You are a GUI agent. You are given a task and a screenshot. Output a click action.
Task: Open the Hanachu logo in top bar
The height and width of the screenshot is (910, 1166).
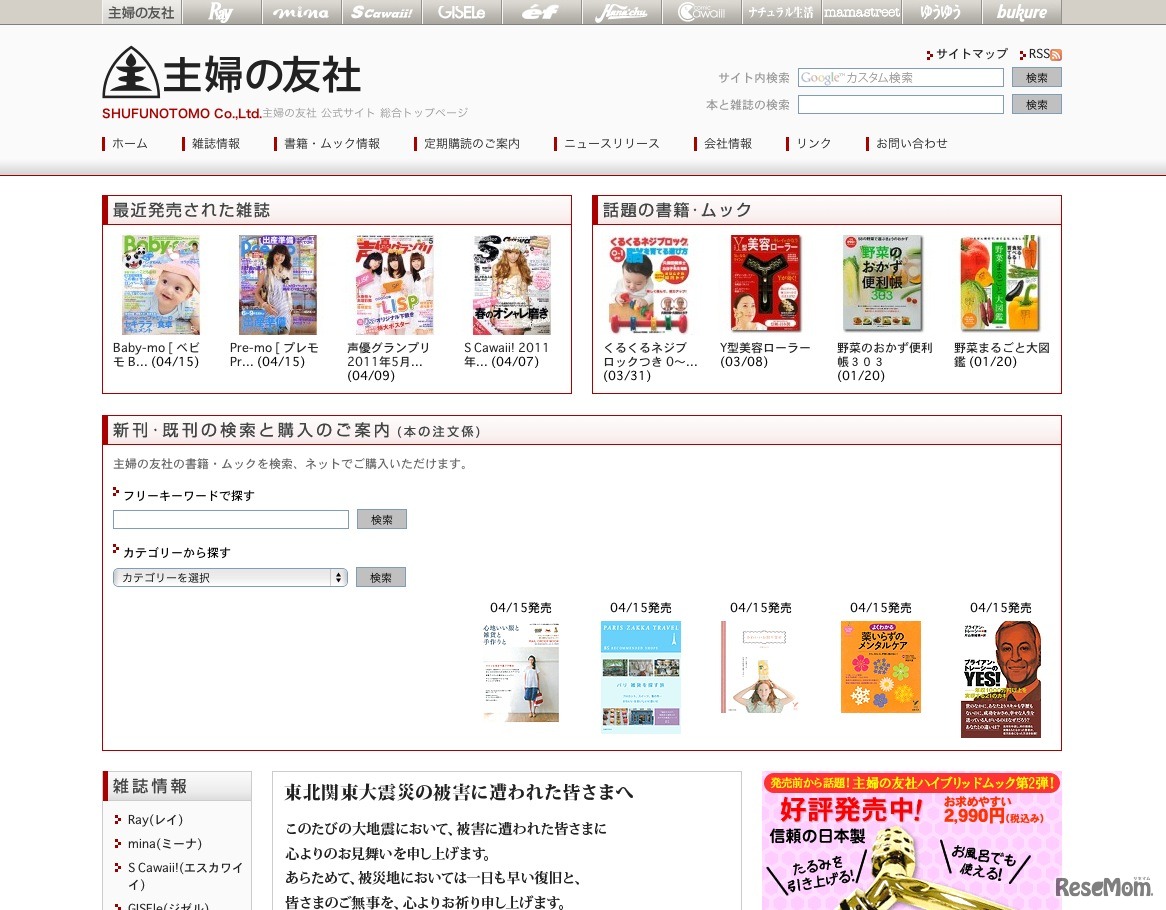coord(622,12)
